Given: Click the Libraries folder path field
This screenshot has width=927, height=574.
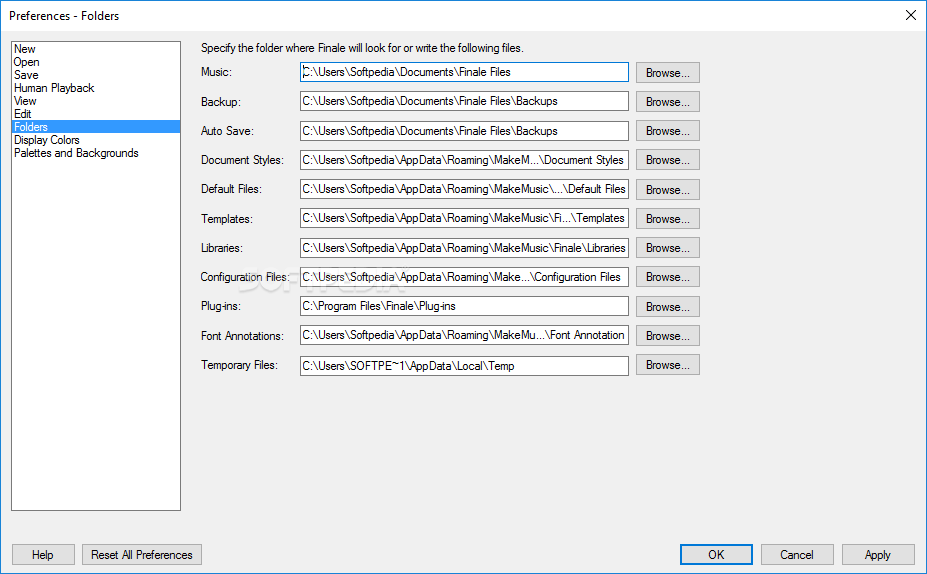Looking at the screenshot, I should coord(464,248).
